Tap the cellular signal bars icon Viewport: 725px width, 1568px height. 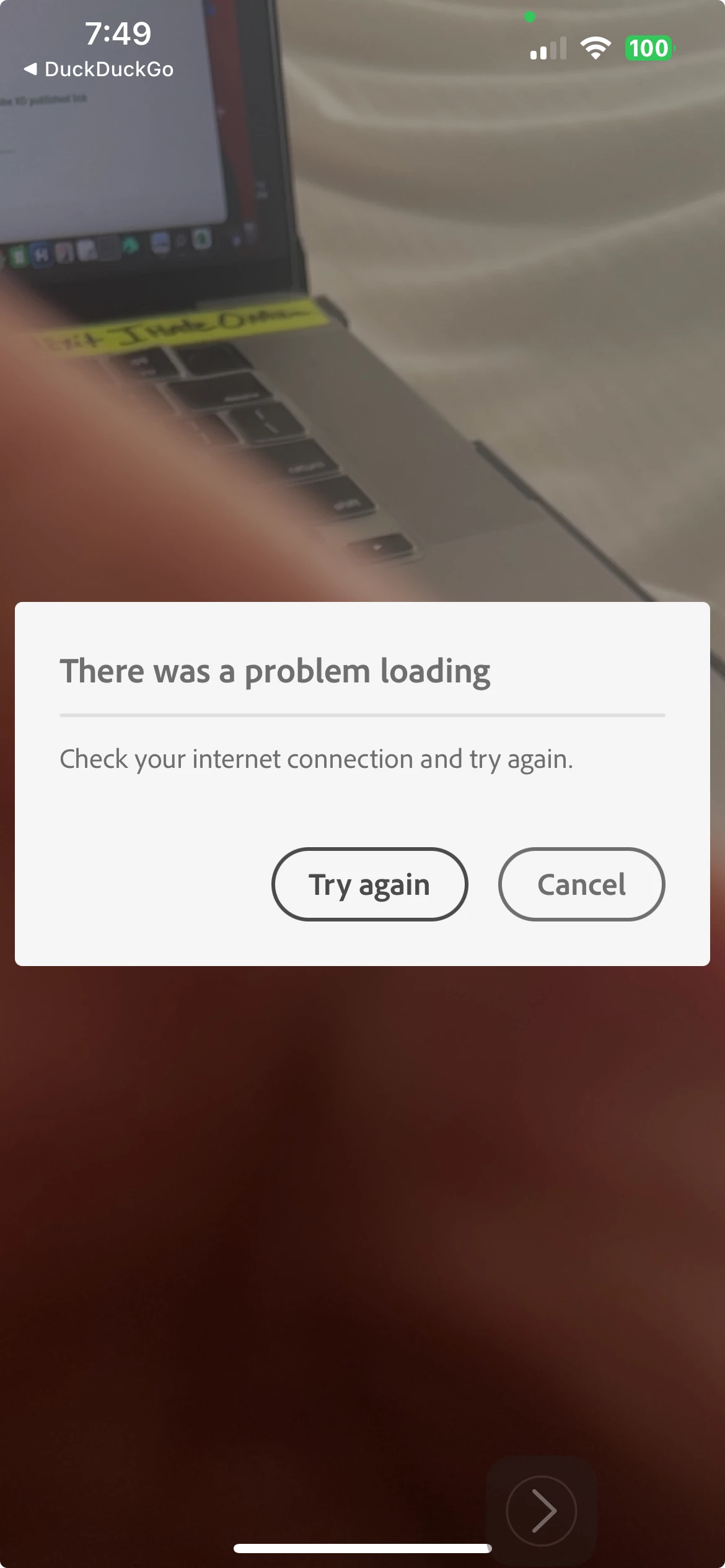[548, 48]
